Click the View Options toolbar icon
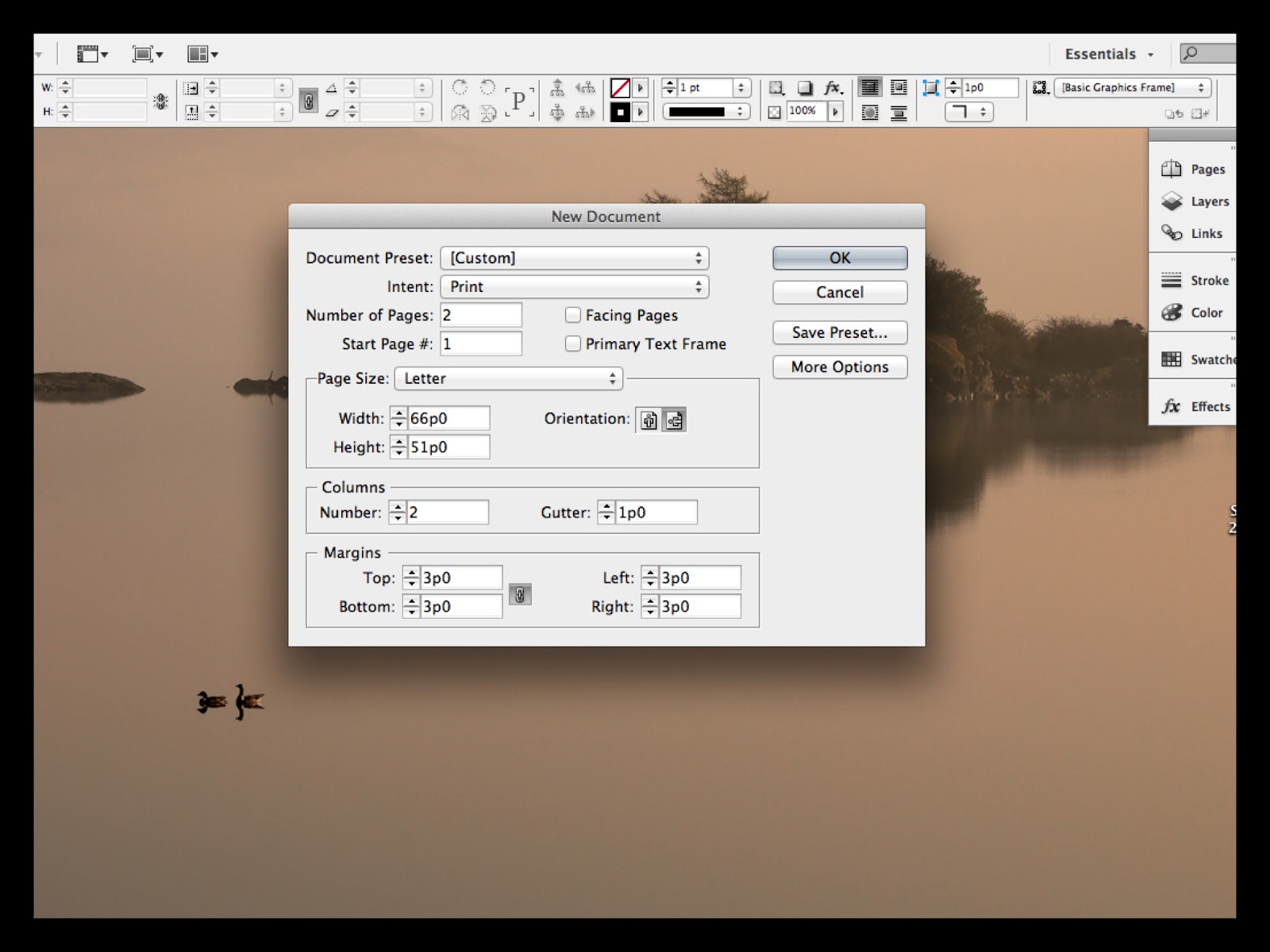Image resolution: width=1270 pixels, height=952 pixels. coord(92,54)
